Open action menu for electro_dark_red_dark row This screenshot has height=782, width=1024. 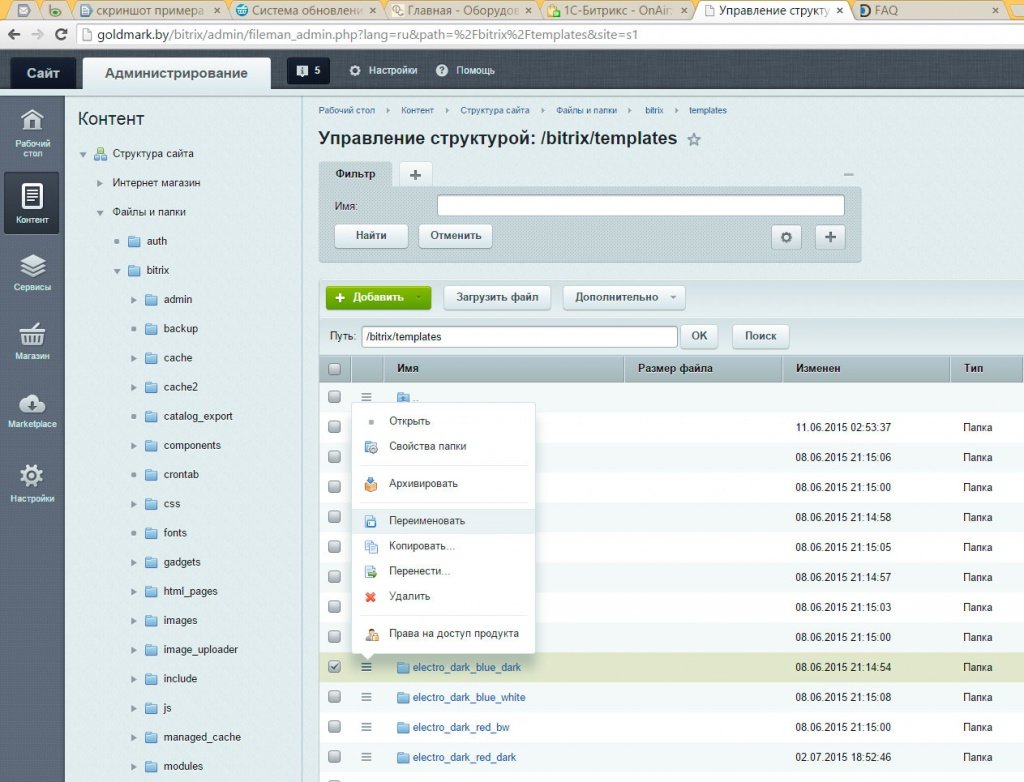tap(366, 757)
